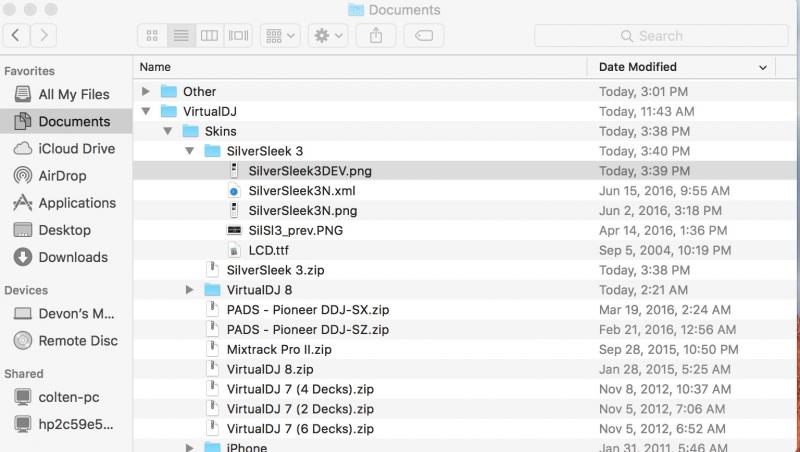Open the item arrangement dropdown
800x452 pixels.
point(280,36)
